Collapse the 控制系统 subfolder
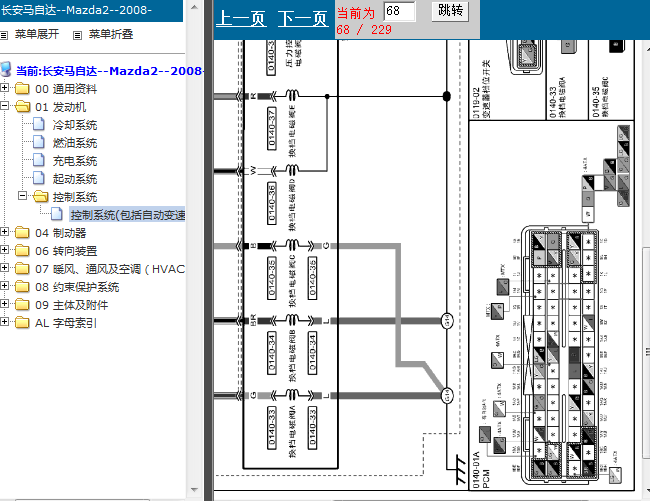Image resolution: width=650 pixels, height=501 pixels. (22, 195)
